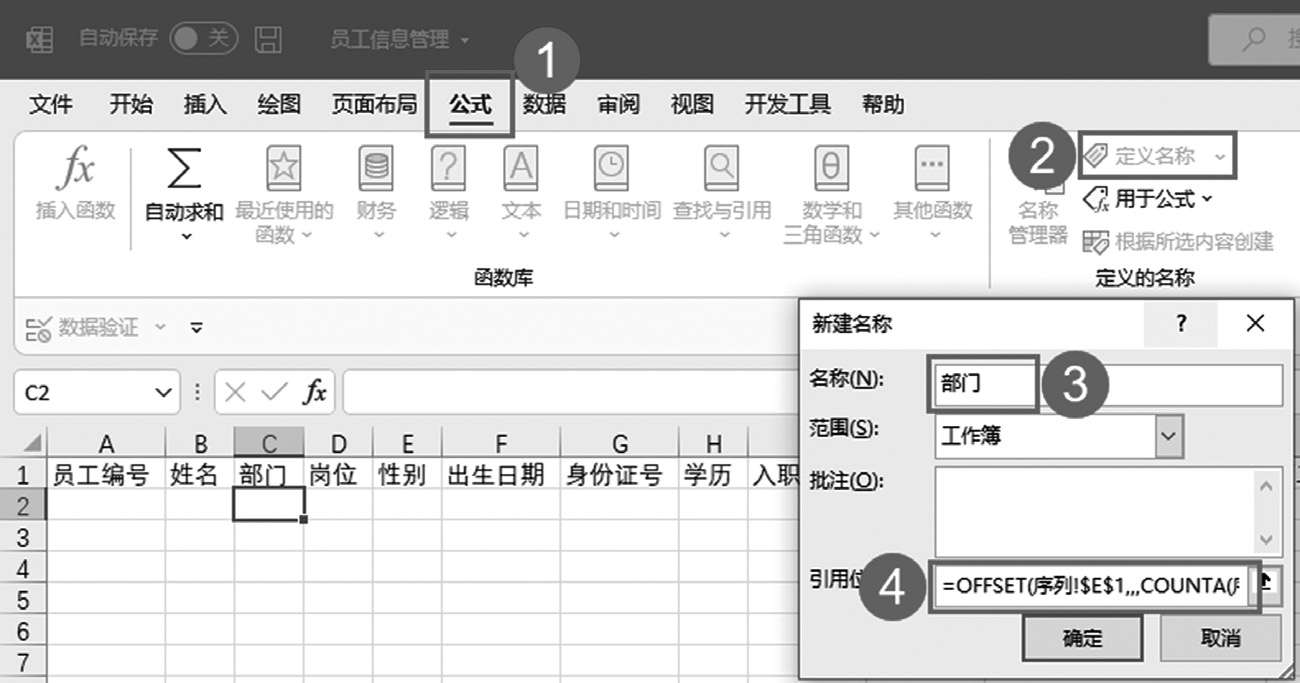Open the 逻辑 functions icon
This screenshot has height=683, width=1300.
coord(449,169)
